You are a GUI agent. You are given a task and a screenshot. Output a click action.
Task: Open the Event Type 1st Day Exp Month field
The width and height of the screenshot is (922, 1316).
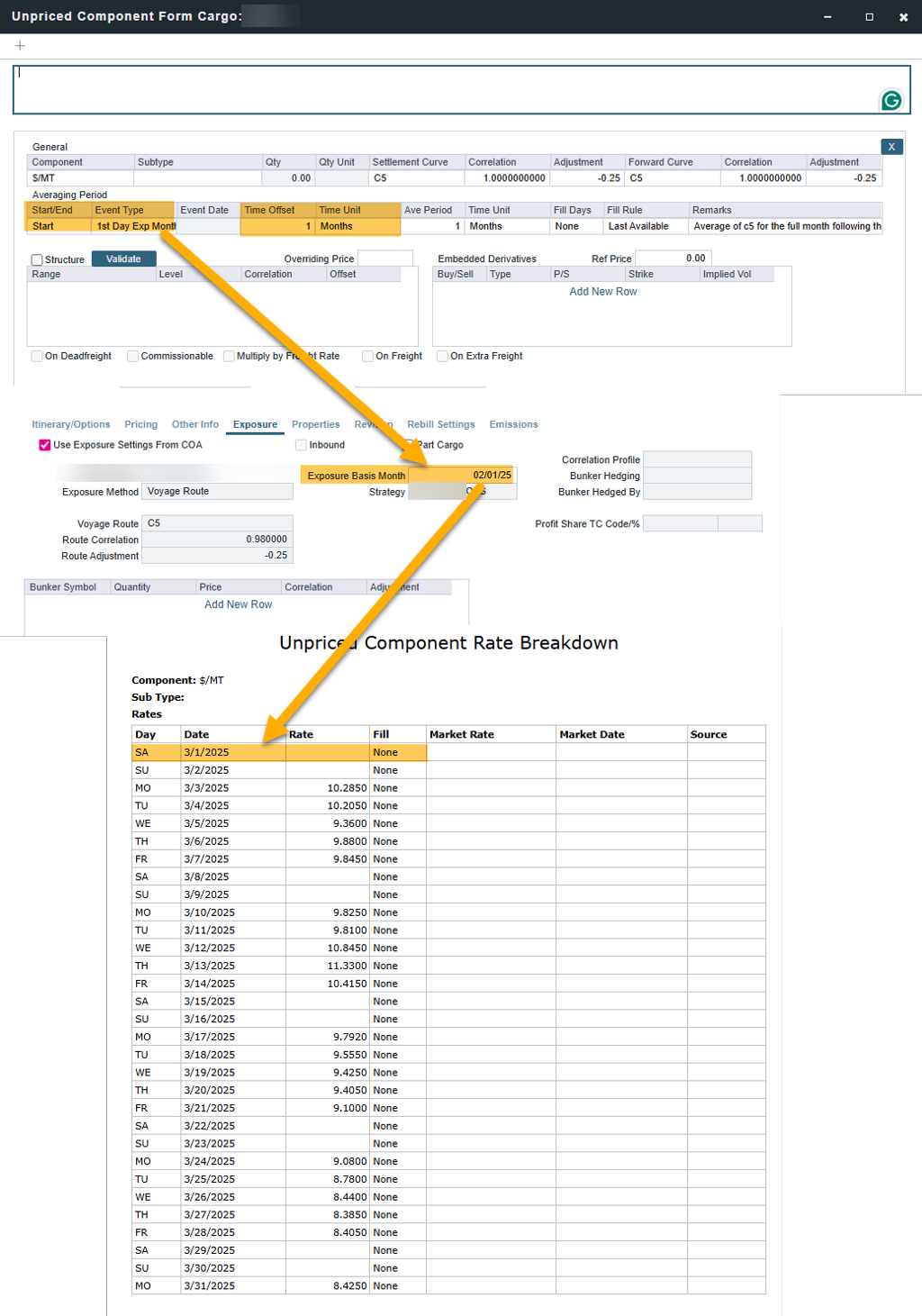pyautogui.click(x=134, y=227)
